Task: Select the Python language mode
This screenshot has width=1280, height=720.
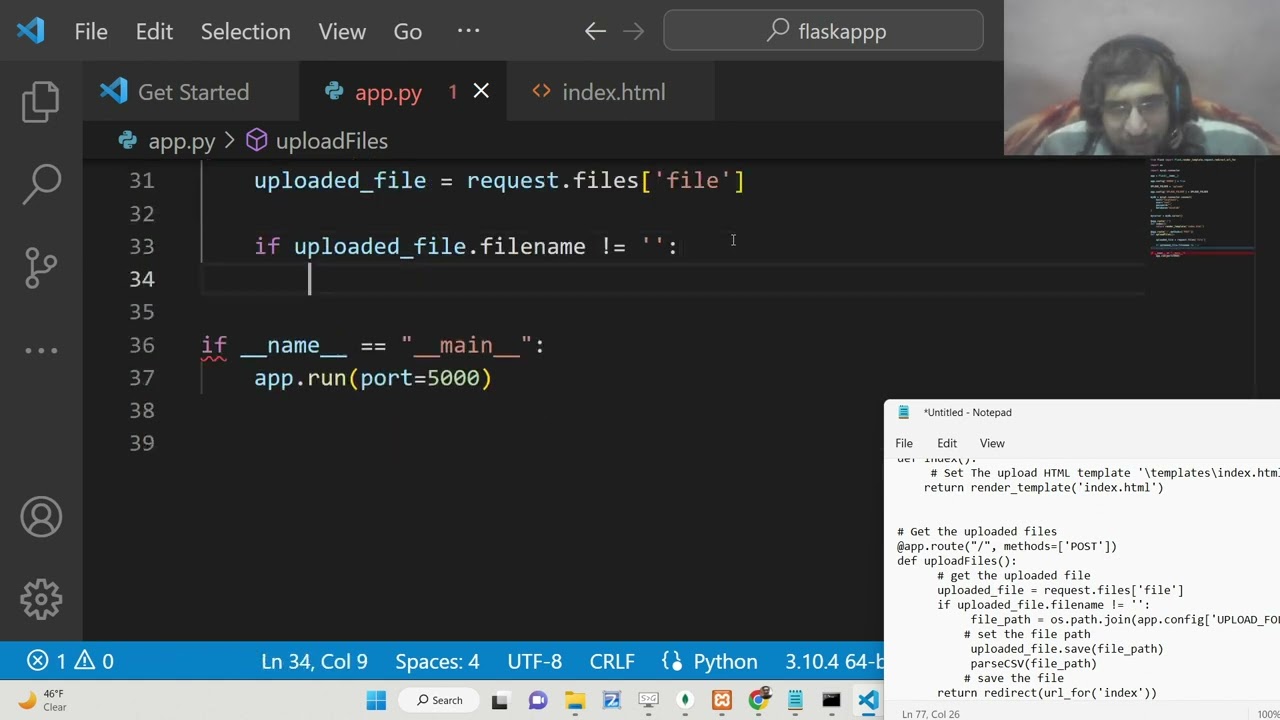Action: click(x=710, y=662)
